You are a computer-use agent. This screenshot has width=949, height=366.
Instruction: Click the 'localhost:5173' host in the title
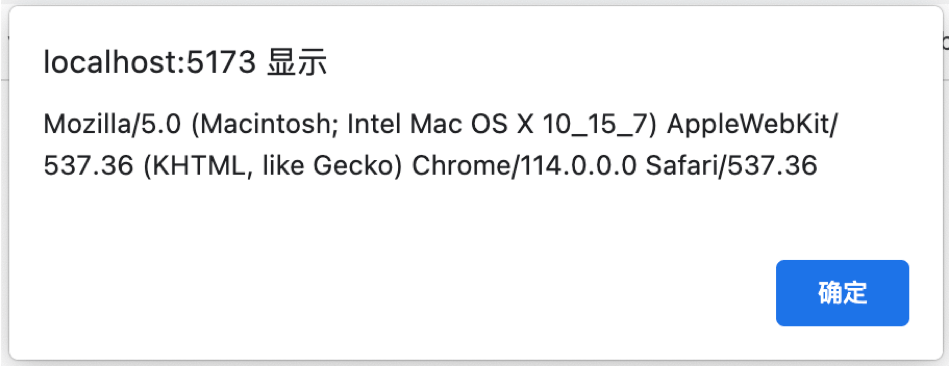[149, 63]
